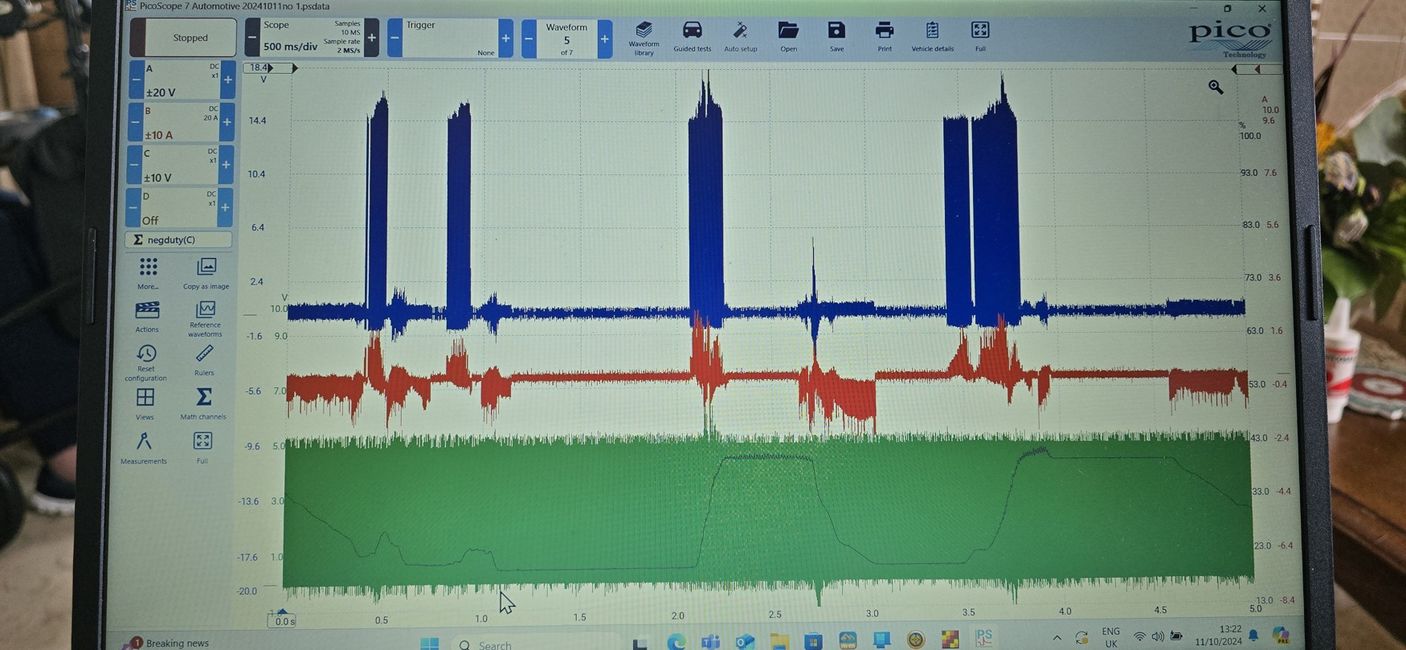Decrease Channel B input range

tap(134, 122)
